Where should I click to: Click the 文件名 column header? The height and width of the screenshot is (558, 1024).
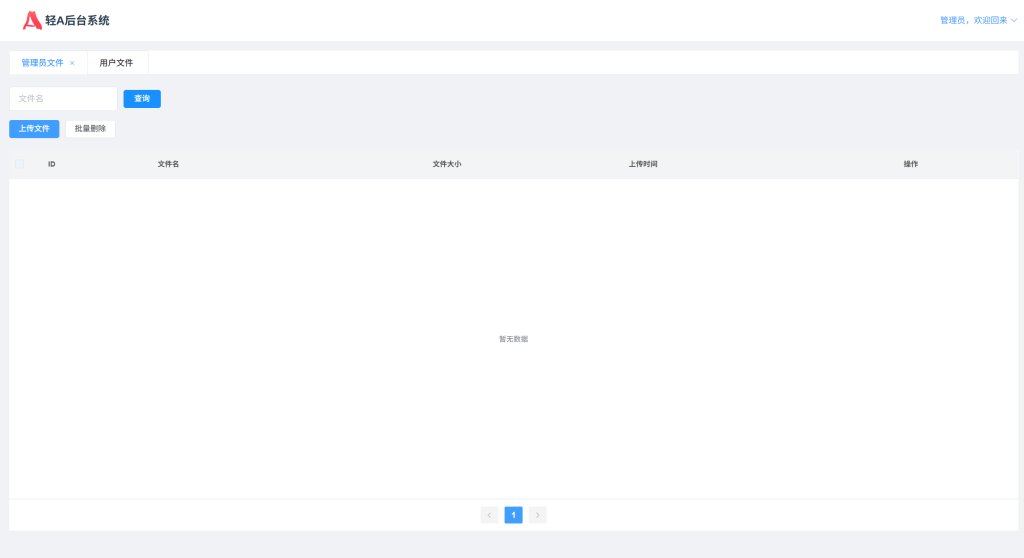pos(168,164)
